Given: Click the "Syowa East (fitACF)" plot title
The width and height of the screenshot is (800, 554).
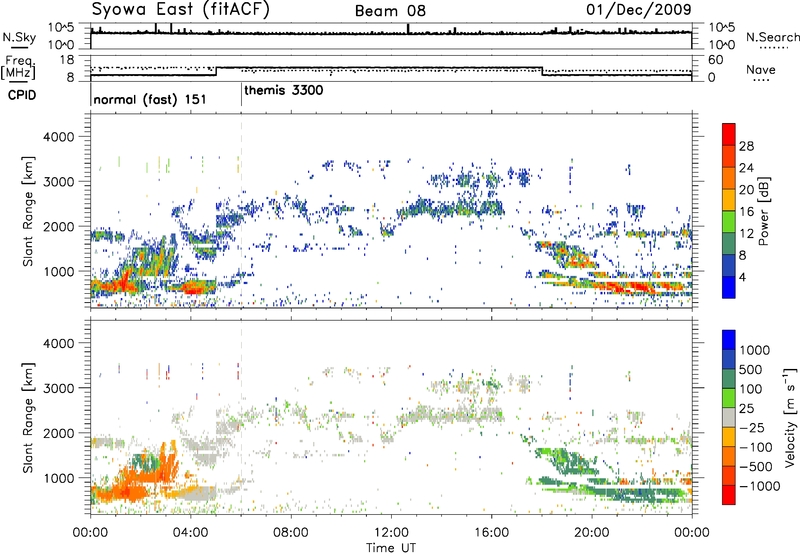Looking at the screenshot, I should [180, 10].
